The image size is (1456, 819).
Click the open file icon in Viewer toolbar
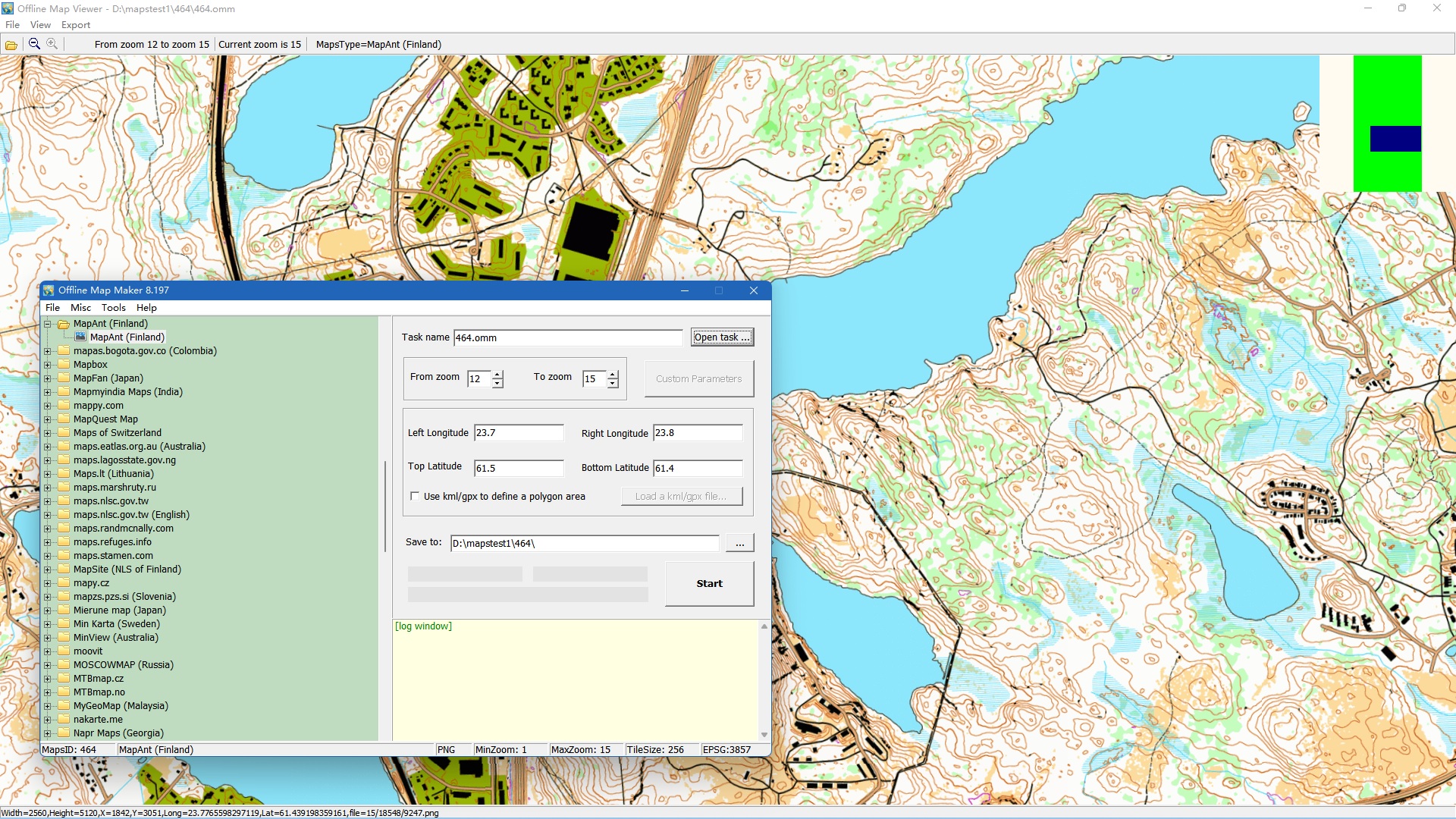click(11, 45)
